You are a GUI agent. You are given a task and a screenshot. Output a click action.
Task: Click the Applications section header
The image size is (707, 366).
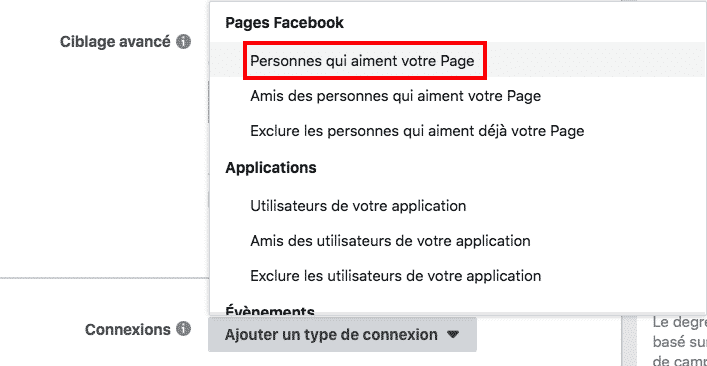click(271, 168)
